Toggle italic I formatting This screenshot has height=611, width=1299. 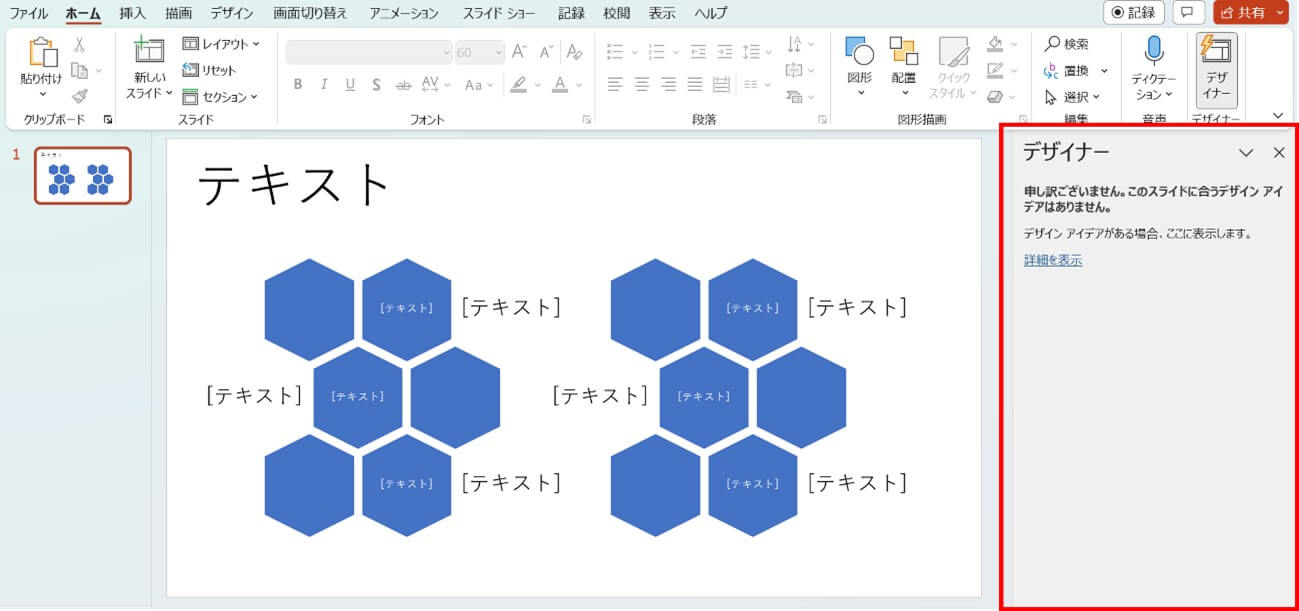point(324,85)
